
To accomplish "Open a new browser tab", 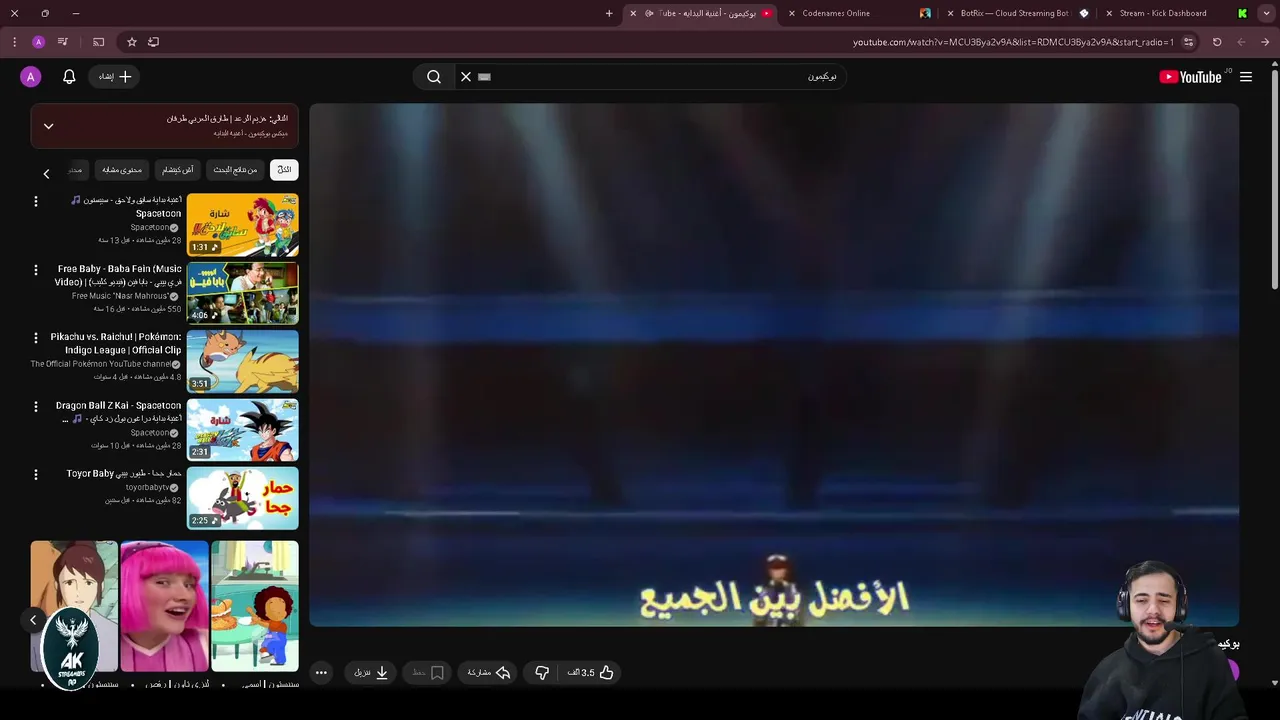I will (609, 14).
